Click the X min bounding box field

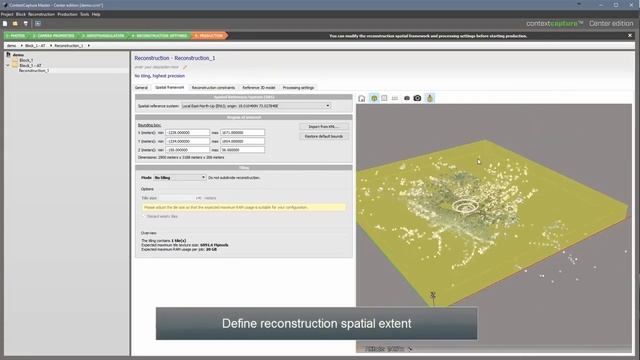[x=187, y=133]
